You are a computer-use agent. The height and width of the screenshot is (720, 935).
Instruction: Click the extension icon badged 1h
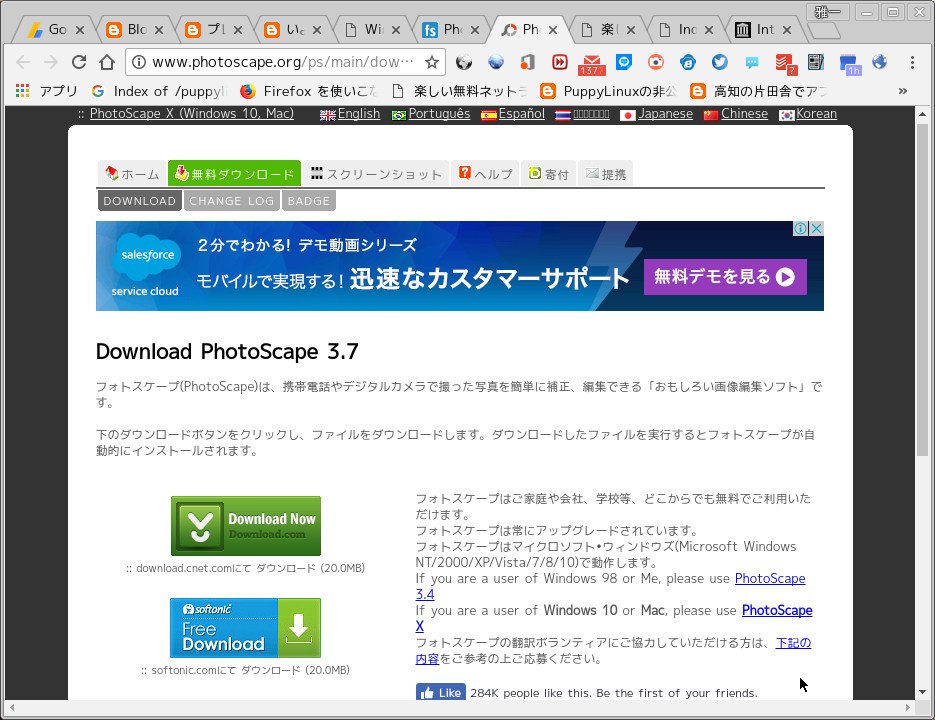[x=849, y=64]
